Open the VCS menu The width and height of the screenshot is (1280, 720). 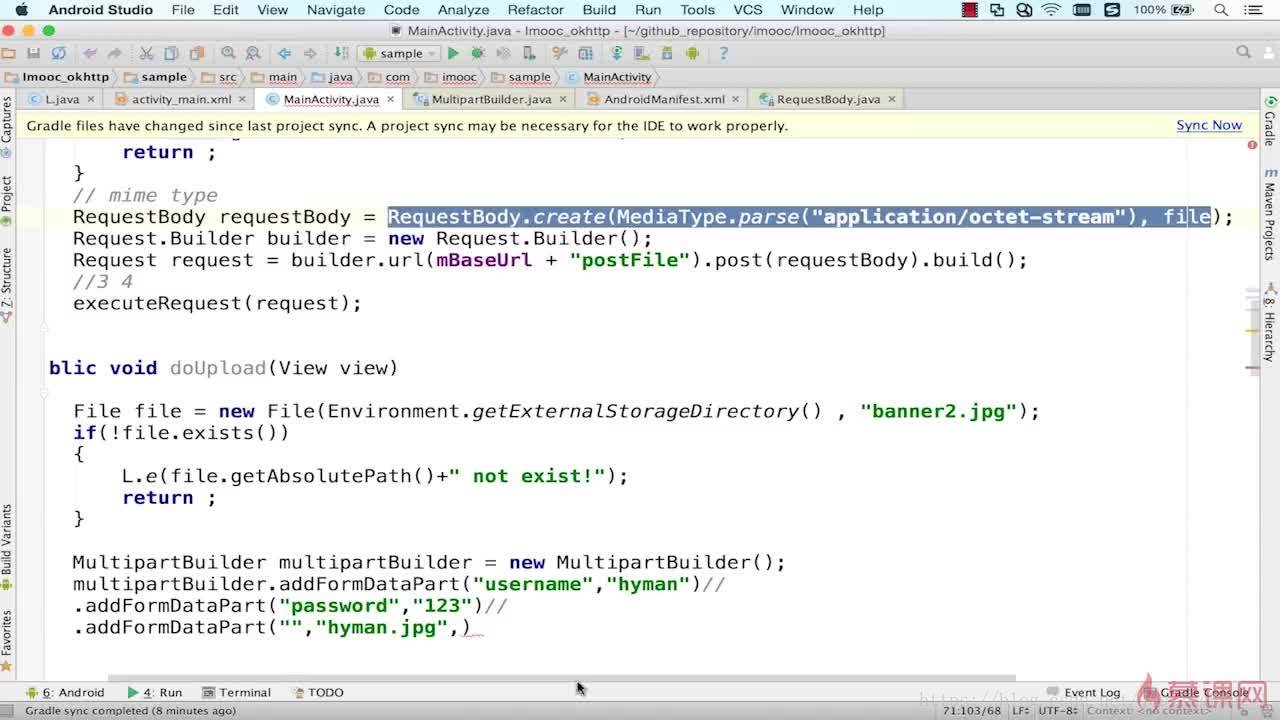point(748,10)
